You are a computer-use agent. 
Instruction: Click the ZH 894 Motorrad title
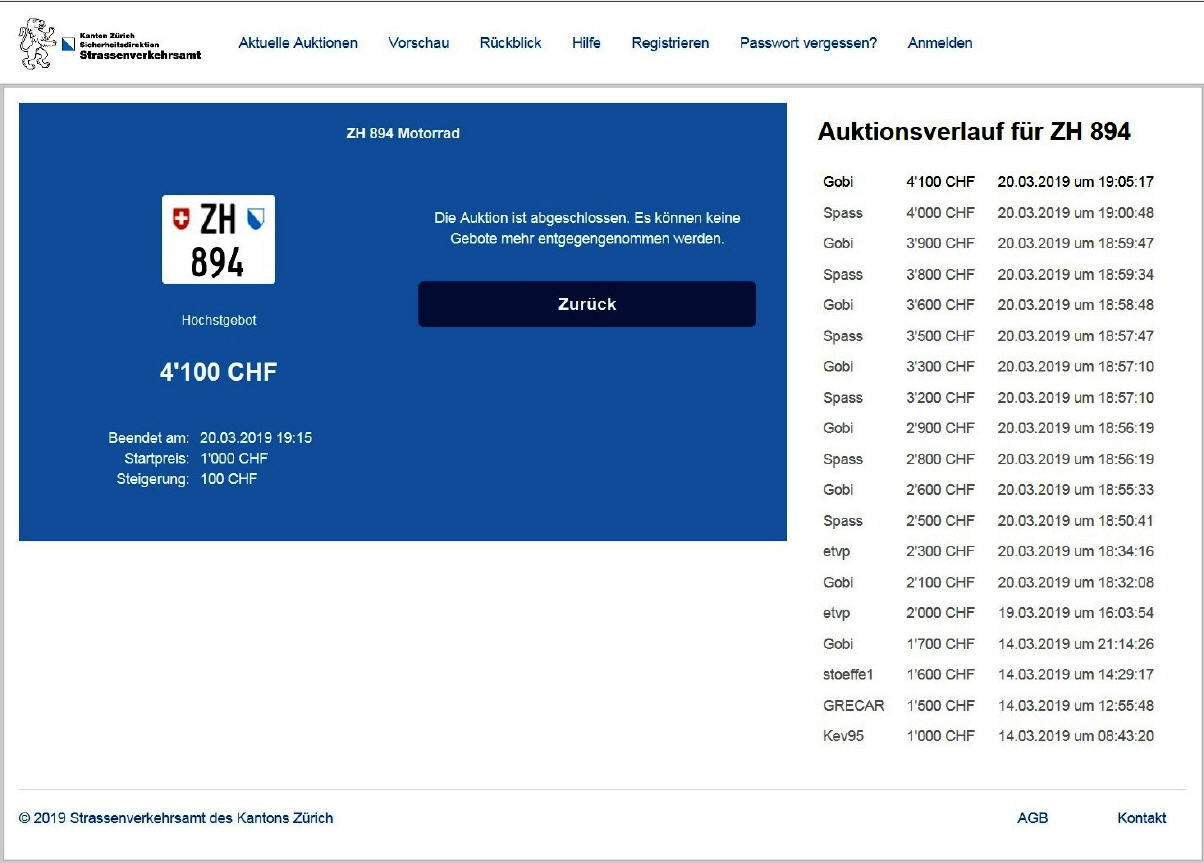pos(402,133)
